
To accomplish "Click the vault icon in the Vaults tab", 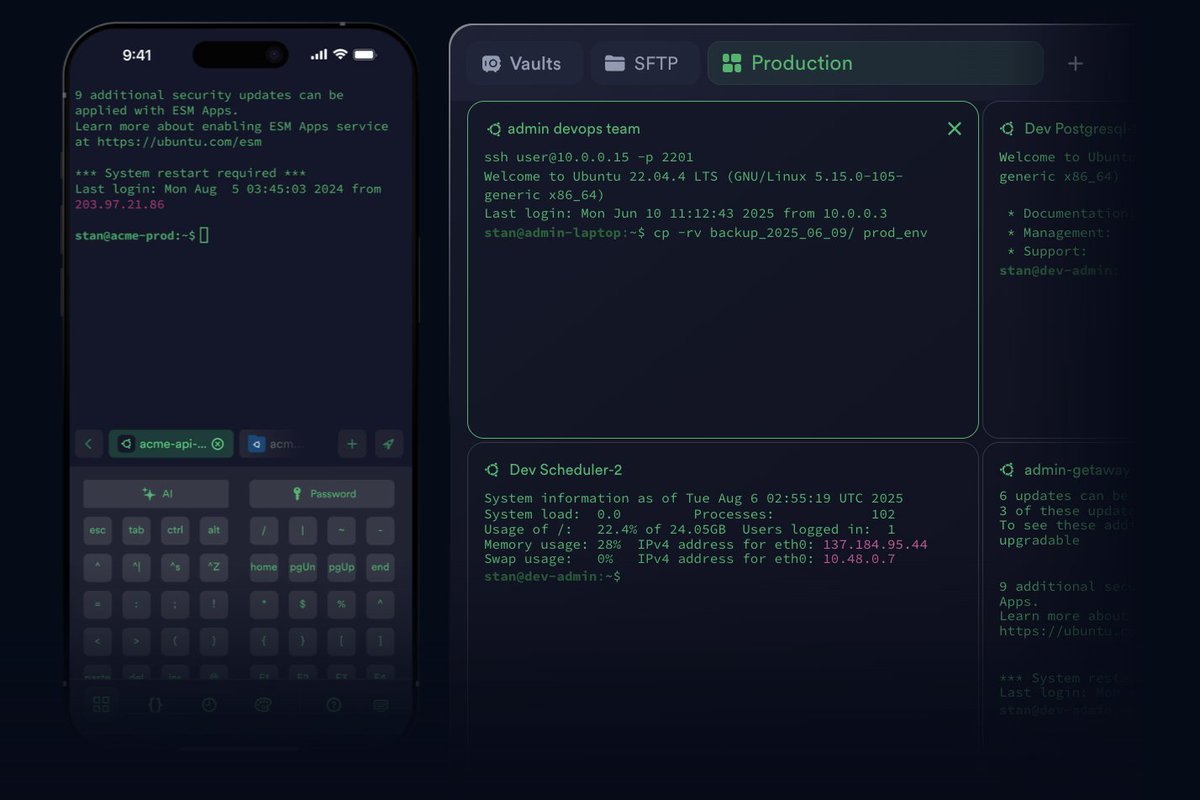I will click(x=491, y=64).
